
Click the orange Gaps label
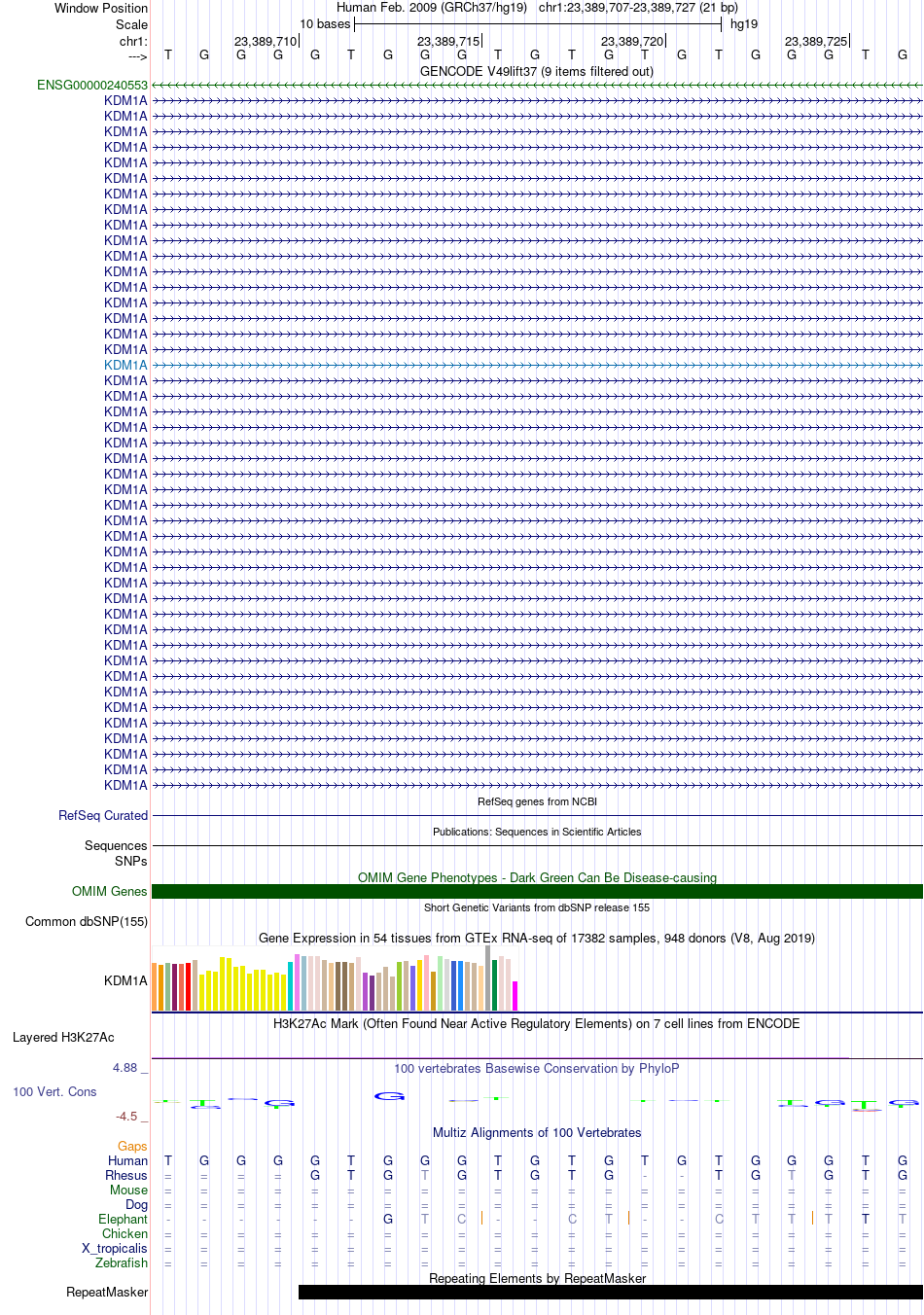click(x=133, y=1147)
